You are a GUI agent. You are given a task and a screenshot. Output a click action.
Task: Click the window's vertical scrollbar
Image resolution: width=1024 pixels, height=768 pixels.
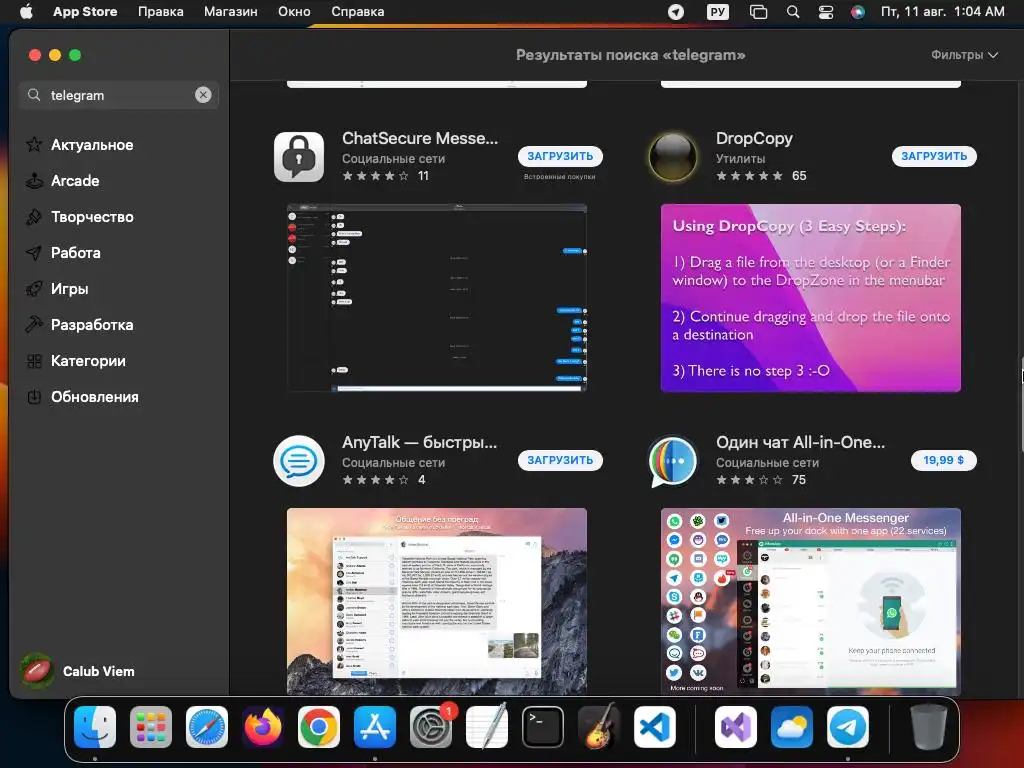(x=1020, y=404)
